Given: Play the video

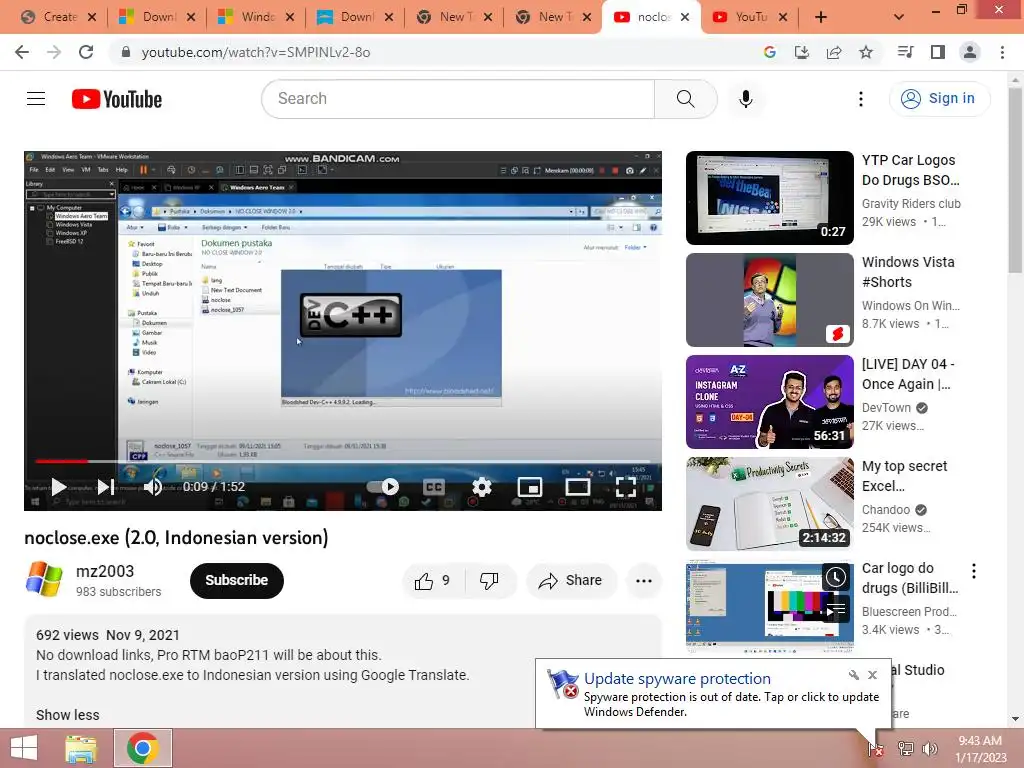Looking at the screenshot, I should (59, 487).
